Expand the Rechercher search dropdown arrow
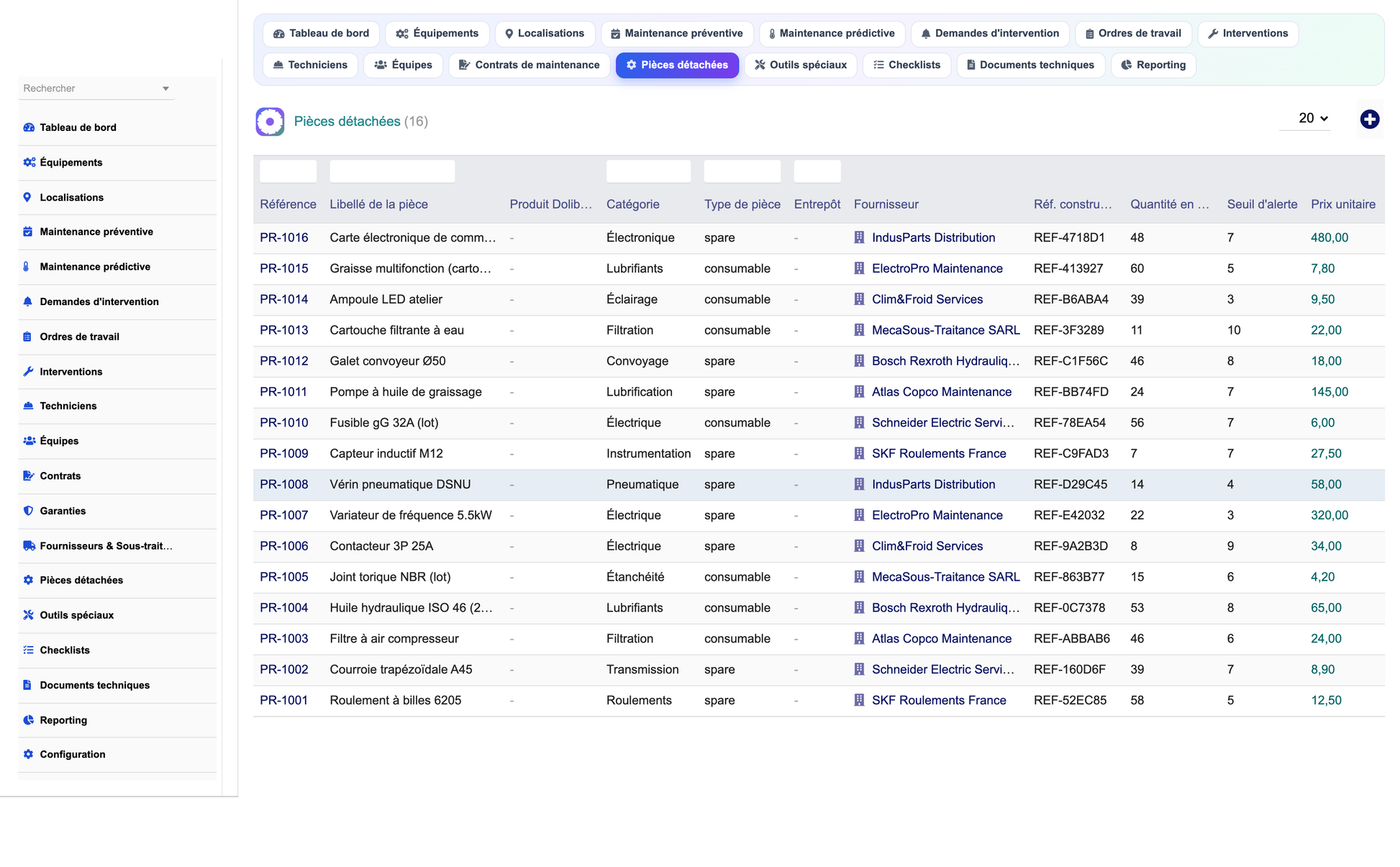 165,88
